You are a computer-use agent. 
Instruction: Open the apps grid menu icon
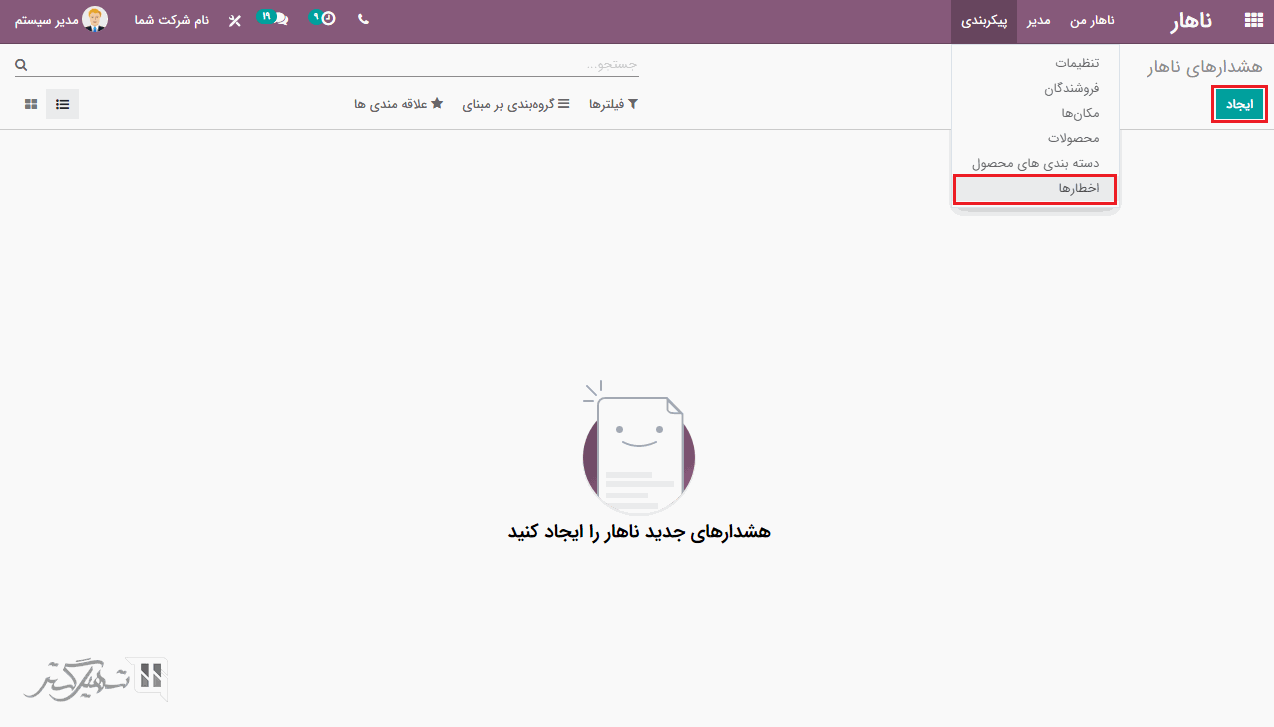click(x=1253, y=20)
